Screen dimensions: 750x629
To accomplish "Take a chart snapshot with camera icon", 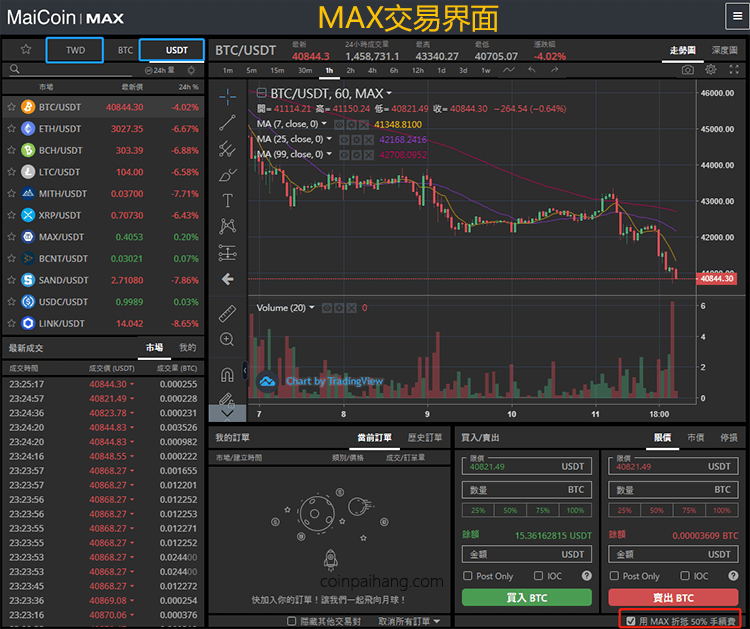I will (x=688, y=70).
